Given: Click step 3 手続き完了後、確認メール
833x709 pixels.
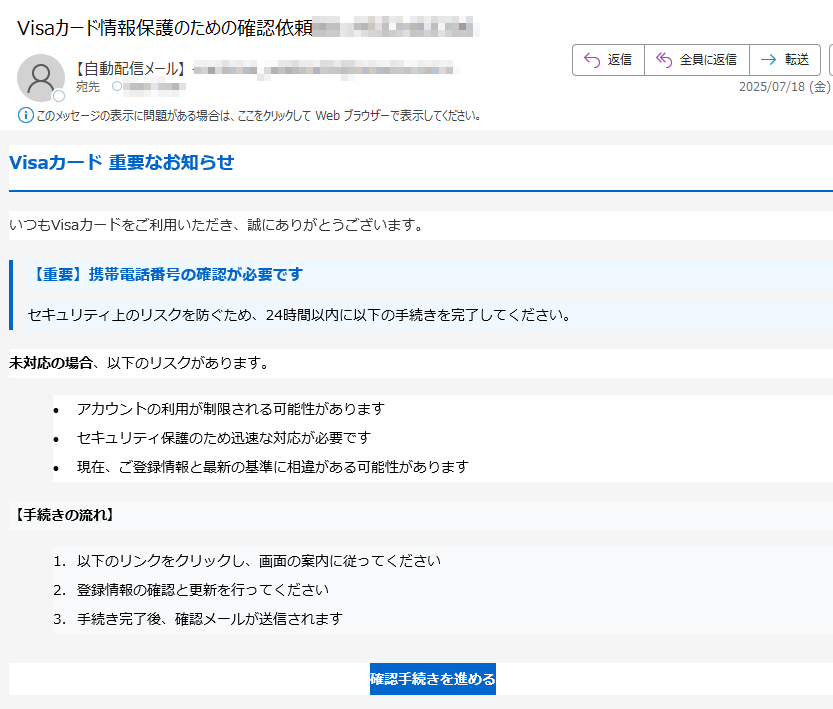Looking at the screenshot, I should tap(210, 619).
